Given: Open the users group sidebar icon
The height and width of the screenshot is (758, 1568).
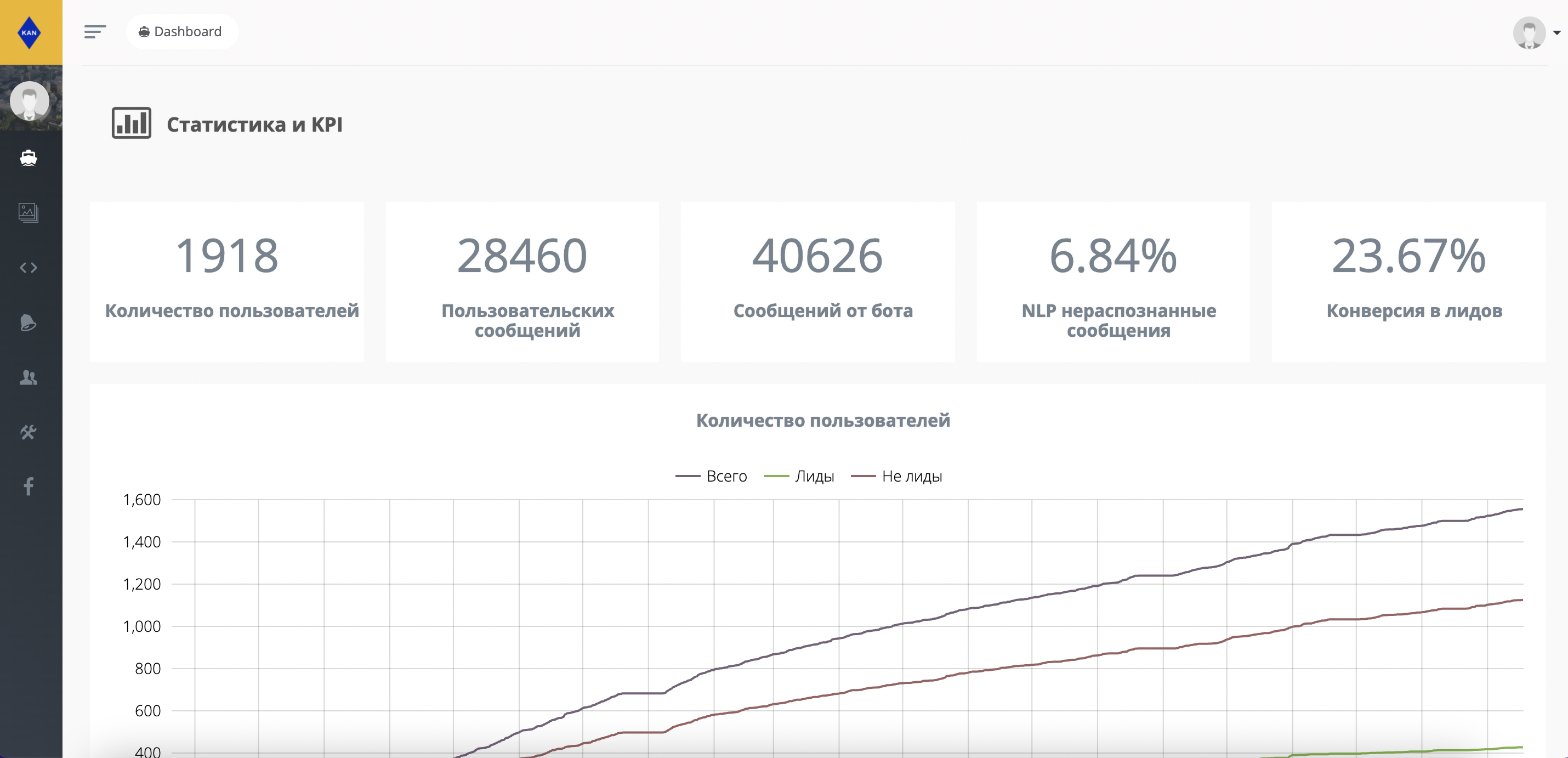Looking at the screenshot, I should click(29, 377).
